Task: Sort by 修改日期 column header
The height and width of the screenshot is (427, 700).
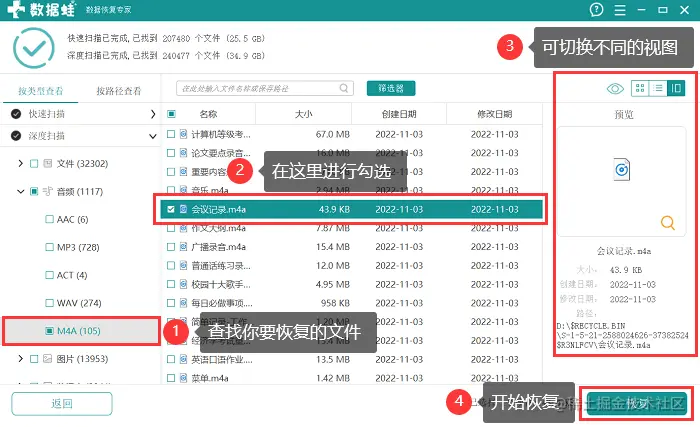Action: tap(494, 114)
